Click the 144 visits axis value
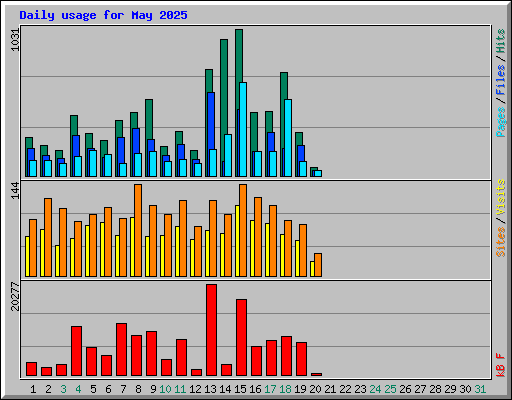512x400 pixels. [15, 190]
